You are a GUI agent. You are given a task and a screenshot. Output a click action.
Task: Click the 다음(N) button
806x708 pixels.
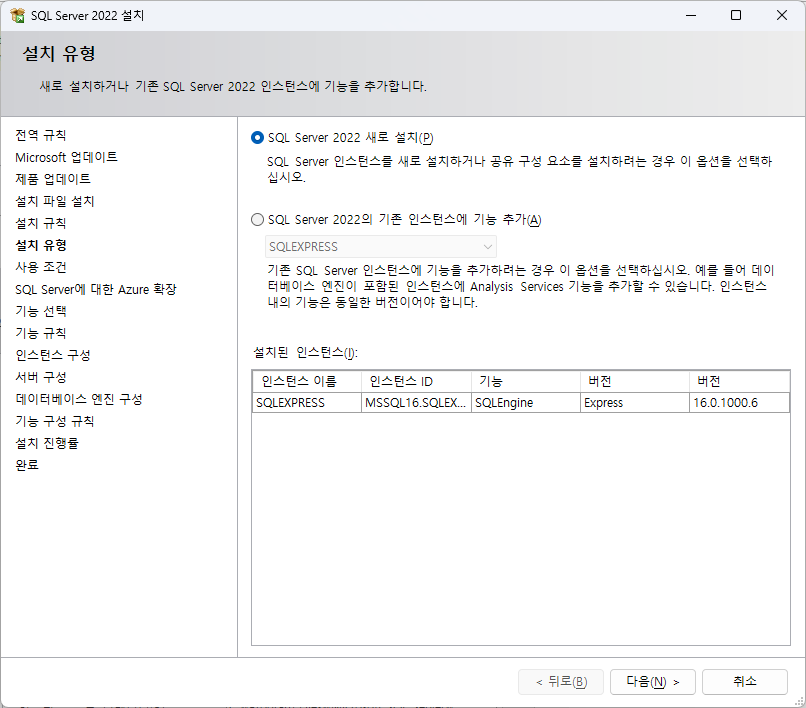652,682
